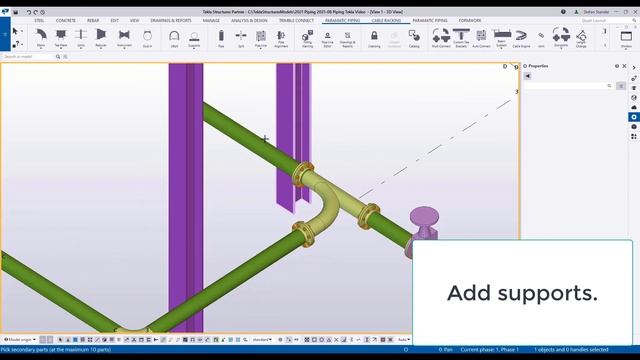Click the help question mark in title bar
Screen dimensions: 640x360
[x=563, y=12]
